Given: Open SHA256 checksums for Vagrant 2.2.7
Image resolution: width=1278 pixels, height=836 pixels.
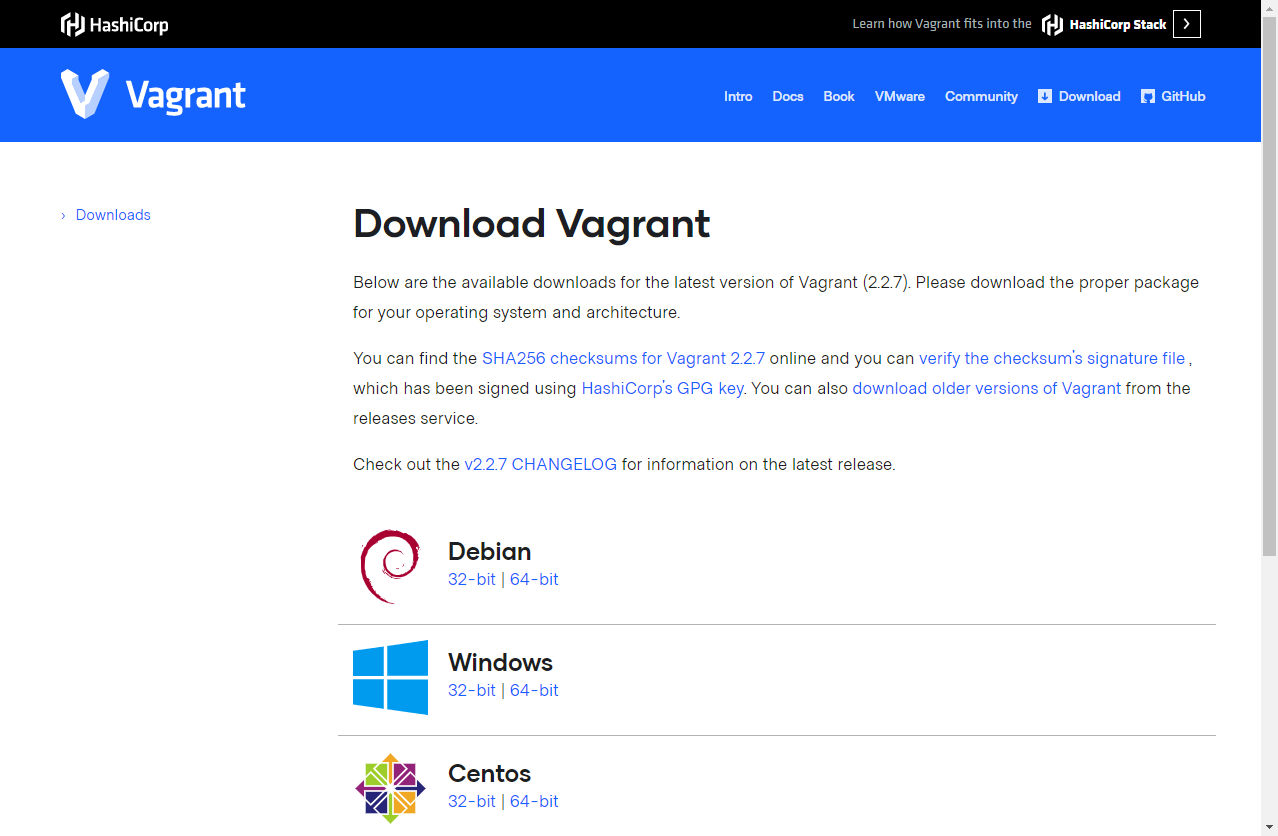Looking at the screenshot, I should (x=623, y=358).
